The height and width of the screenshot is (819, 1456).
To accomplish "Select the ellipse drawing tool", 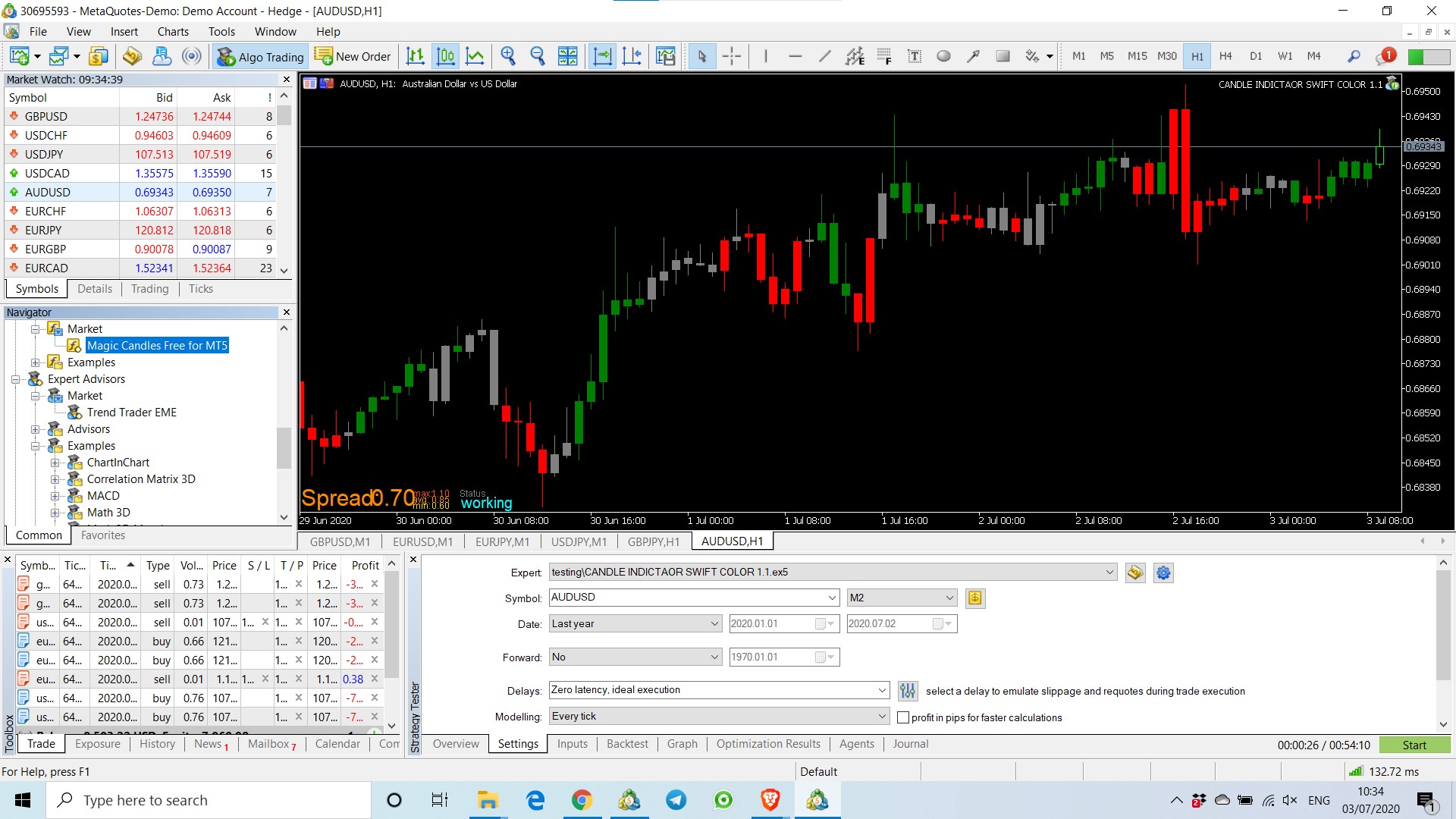I will coord(943,56).
